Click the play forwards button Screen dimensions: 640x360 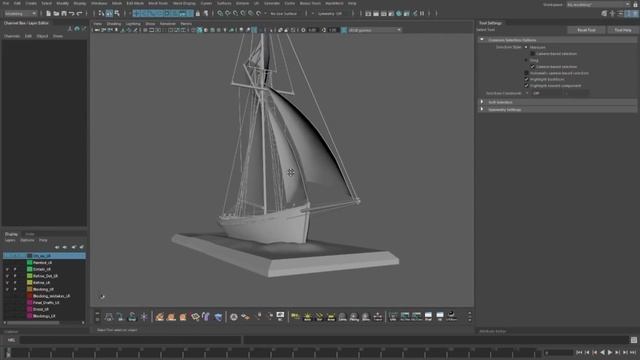[x=610, y=352]
